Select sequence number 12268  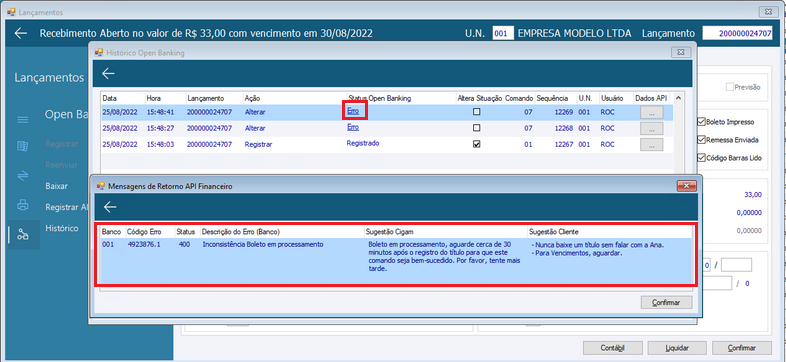click(x=564, y=128)
